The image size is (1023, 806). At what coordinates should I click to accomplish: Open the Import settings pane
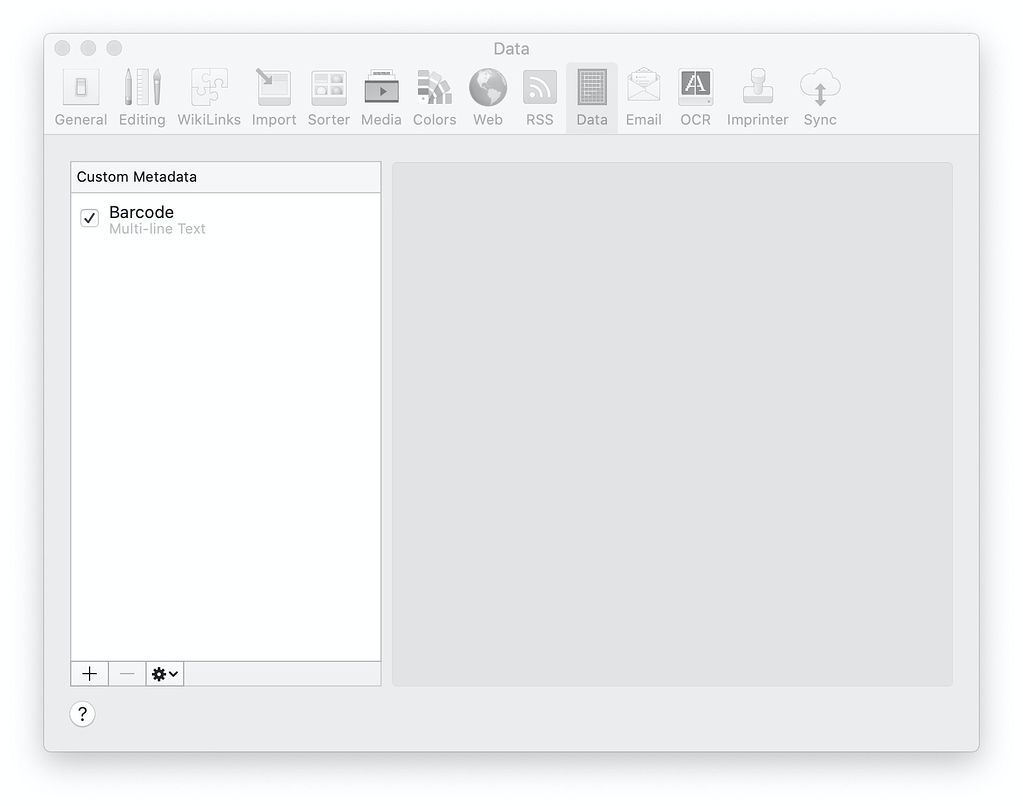pos(273,95)
